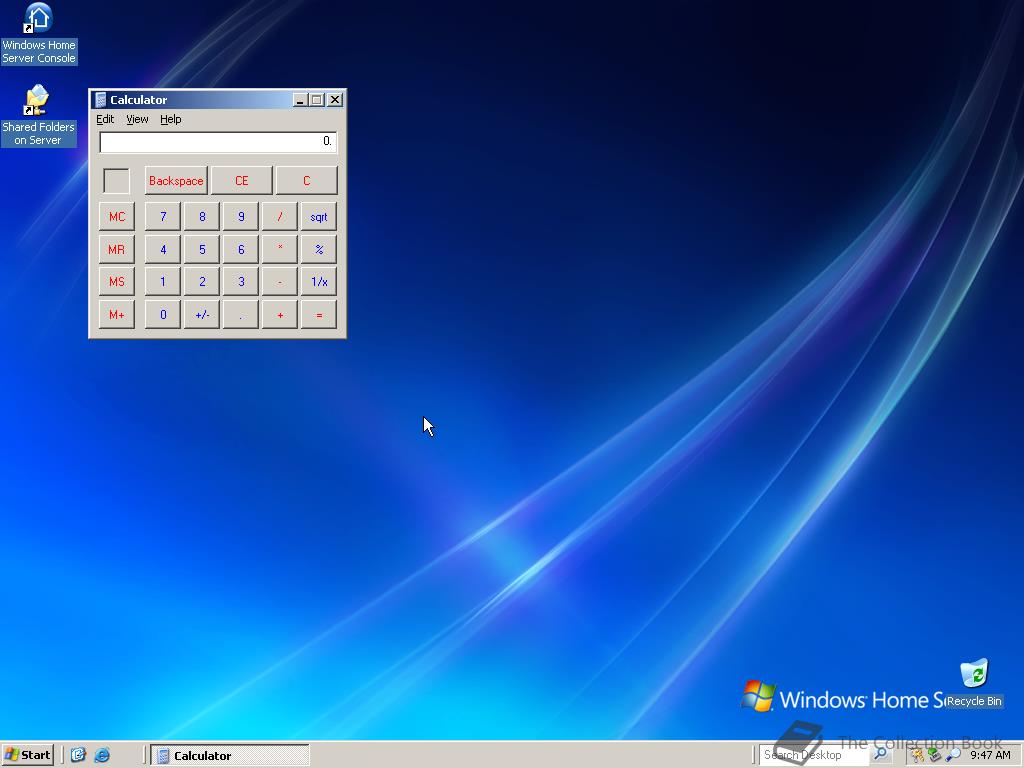Click the CE clear entry button
Viewport: 1024px width, 768px height.
242,181
